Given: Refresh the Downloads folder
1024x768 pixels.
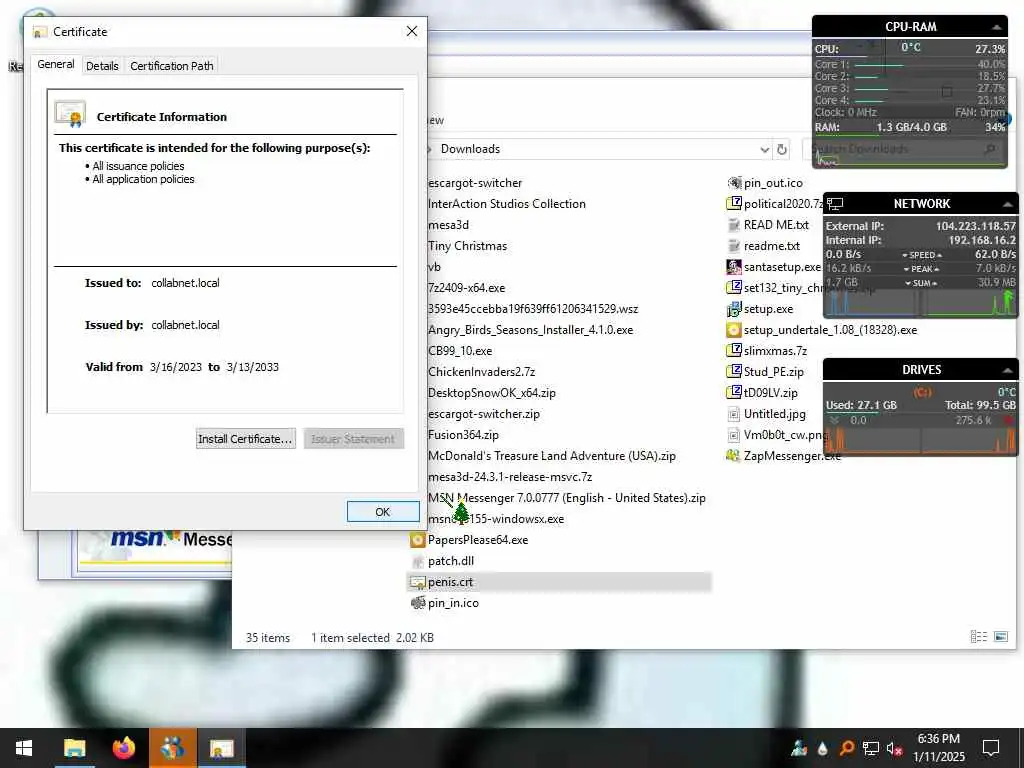Looking at the screenshot, I should 782,150.
